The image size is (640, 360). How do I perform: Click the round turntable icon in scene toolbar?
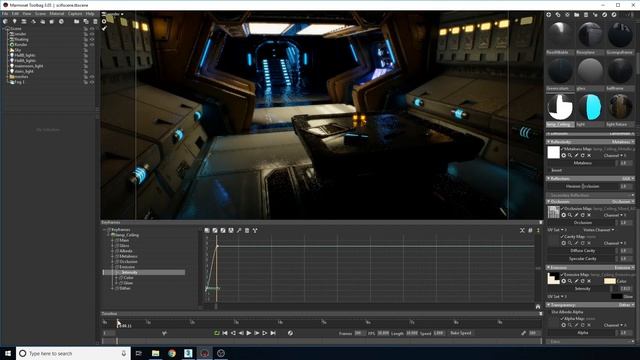[x=61, y=21]
